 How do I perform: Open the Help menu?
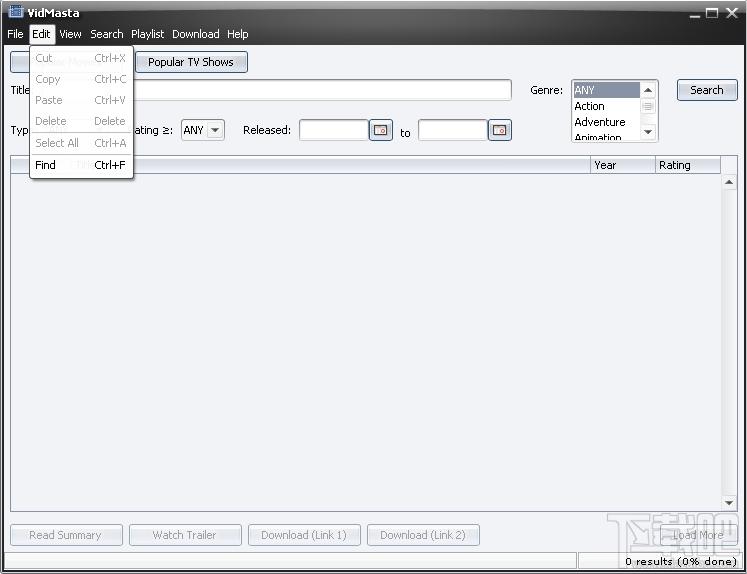pyautogui.click(x=237, y=34)
